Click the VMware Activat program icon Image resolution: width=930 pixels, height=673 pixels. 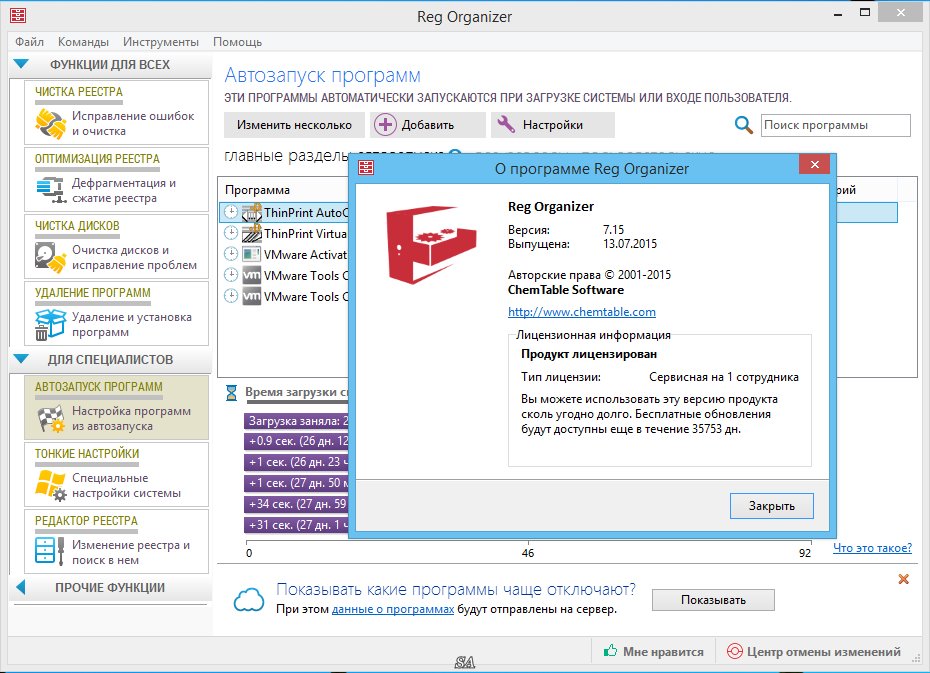pos(251,254)
